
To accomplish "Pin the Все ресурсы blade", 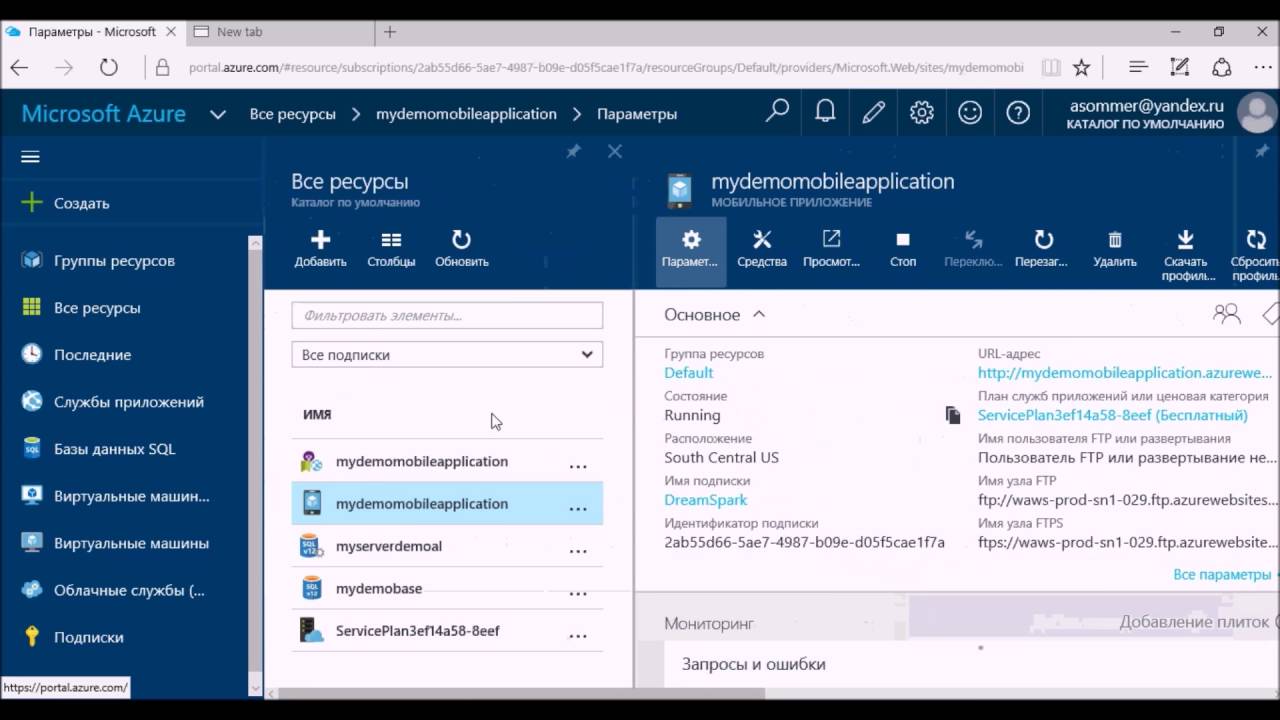I will point(573,151).
